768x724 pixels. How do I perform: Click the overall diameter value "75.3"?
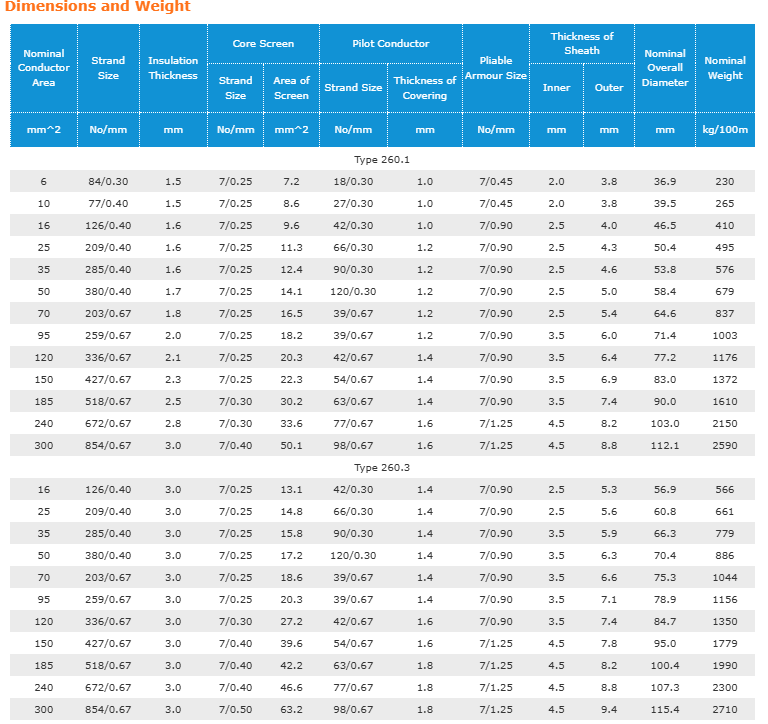(x=665, y=578)
